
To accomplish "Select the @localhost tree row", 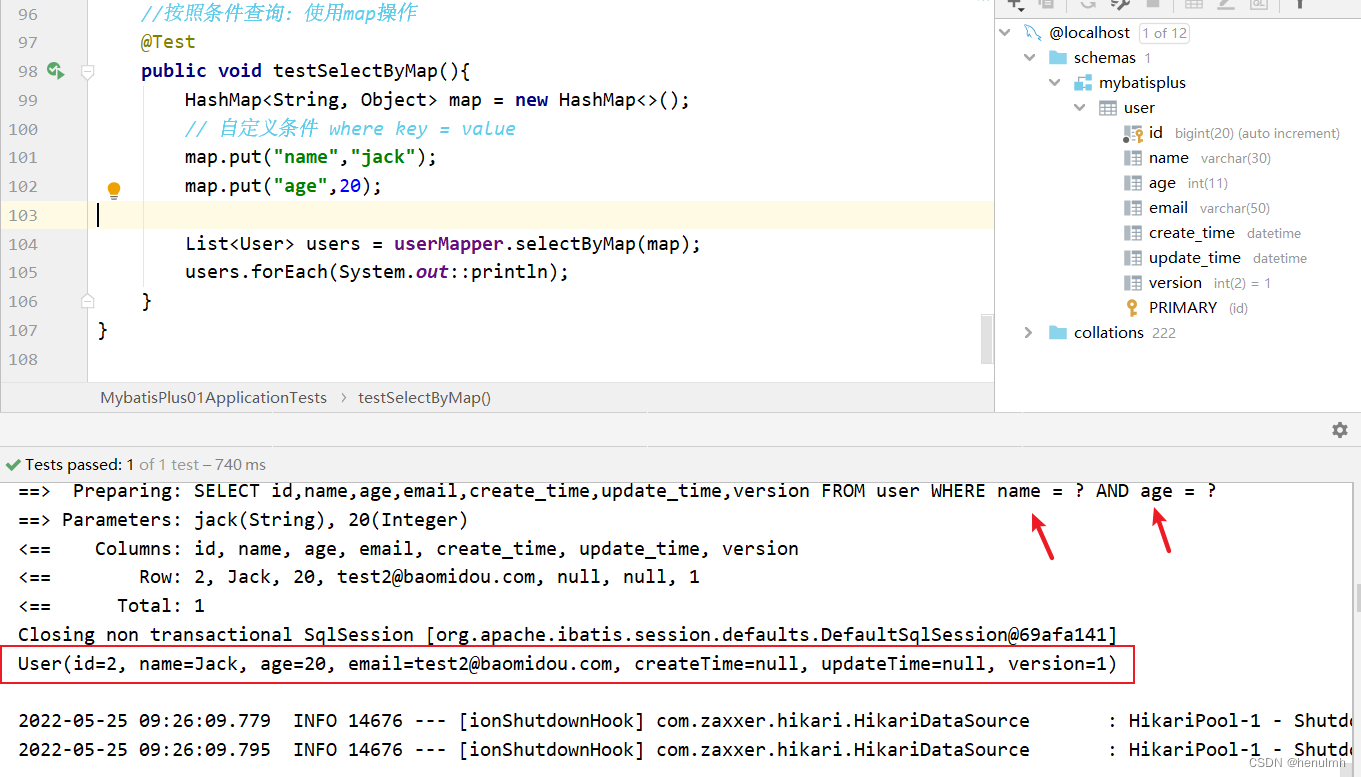I will point(1177,33).
